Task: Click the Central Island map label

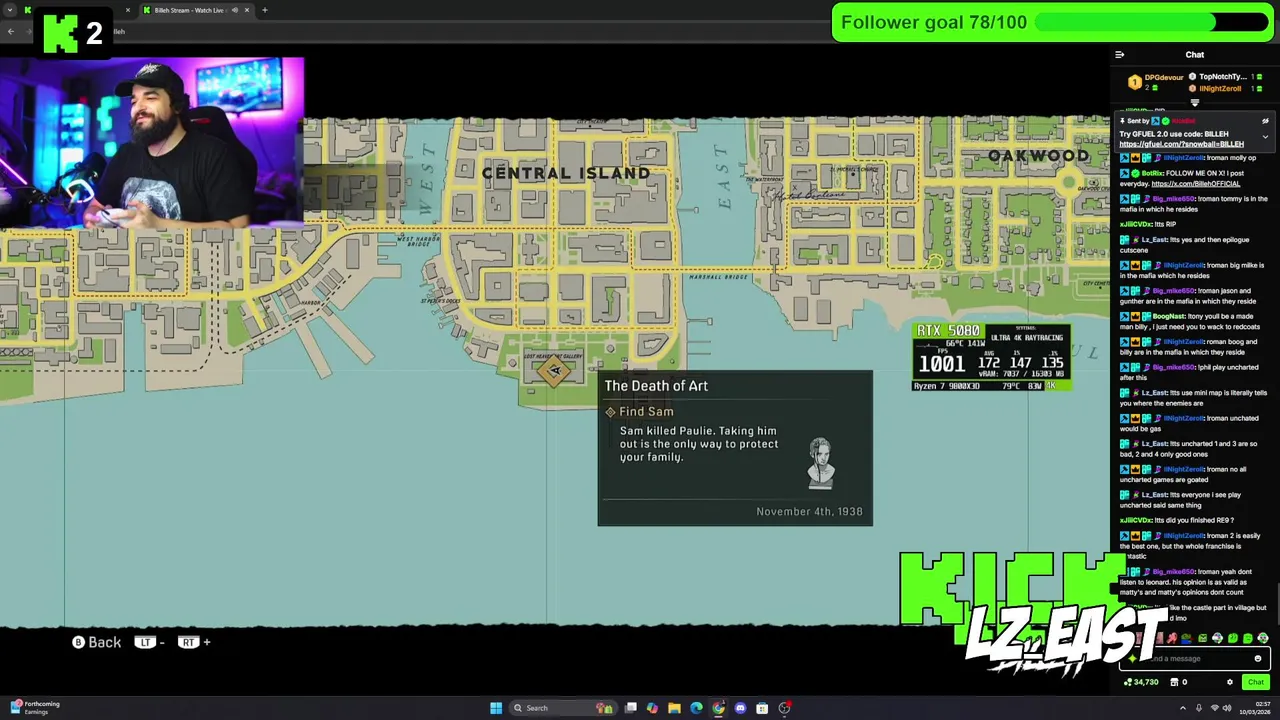Action: 566,173
